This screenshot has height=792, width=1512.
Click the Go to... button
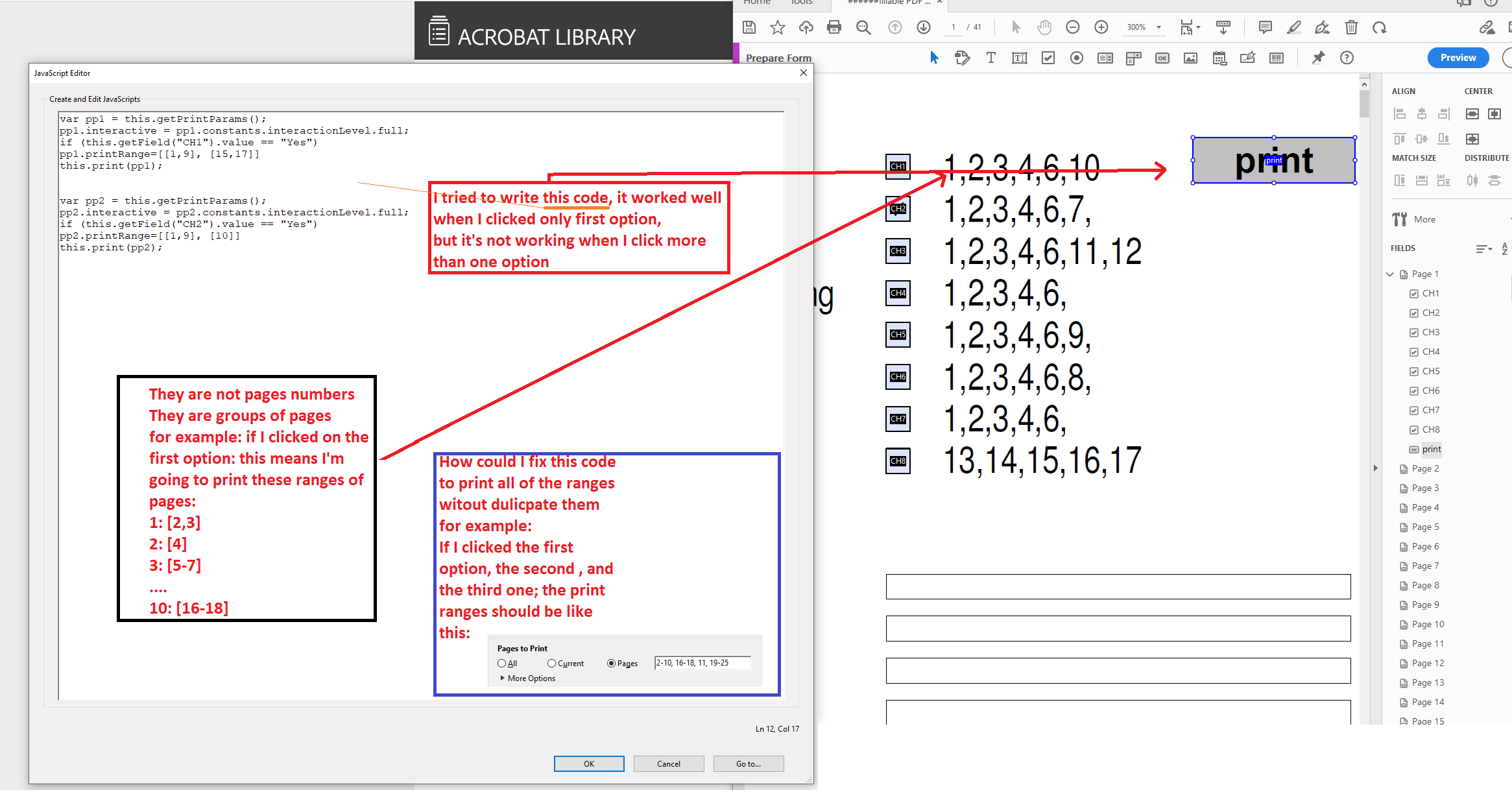point(748,763)
